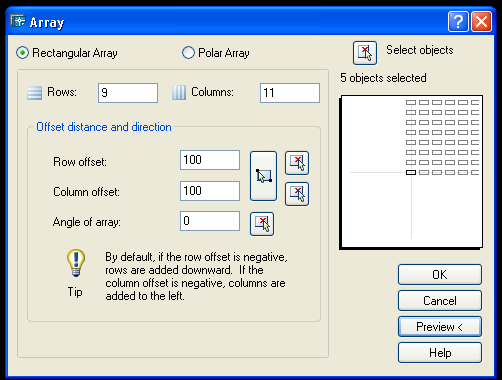Click the Tip lightbulb icon
The image size is (502, 380).
(76, 263)
